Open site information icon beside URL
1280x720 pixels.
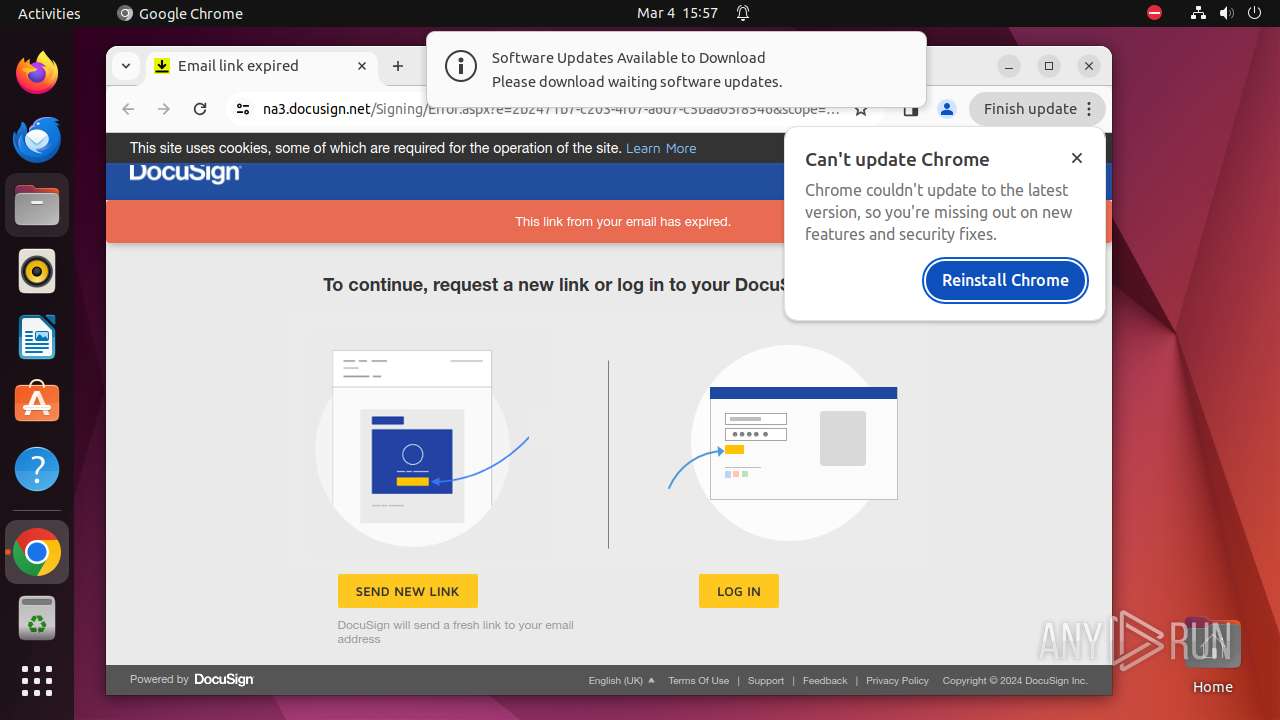(x=243, y=109)
